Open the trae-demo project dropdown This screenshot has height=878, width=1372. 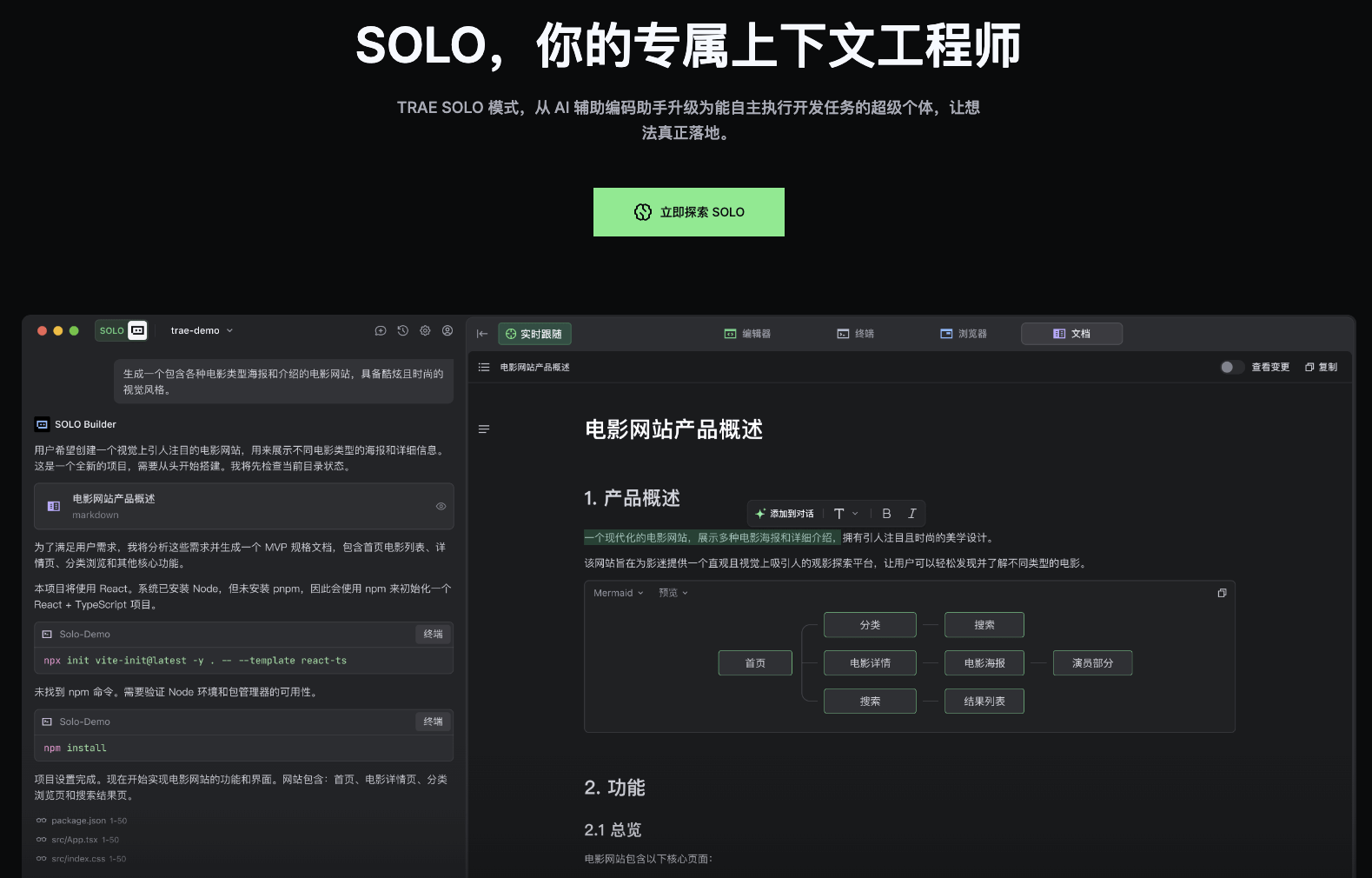pyautogui.click(x=202, y=330)
